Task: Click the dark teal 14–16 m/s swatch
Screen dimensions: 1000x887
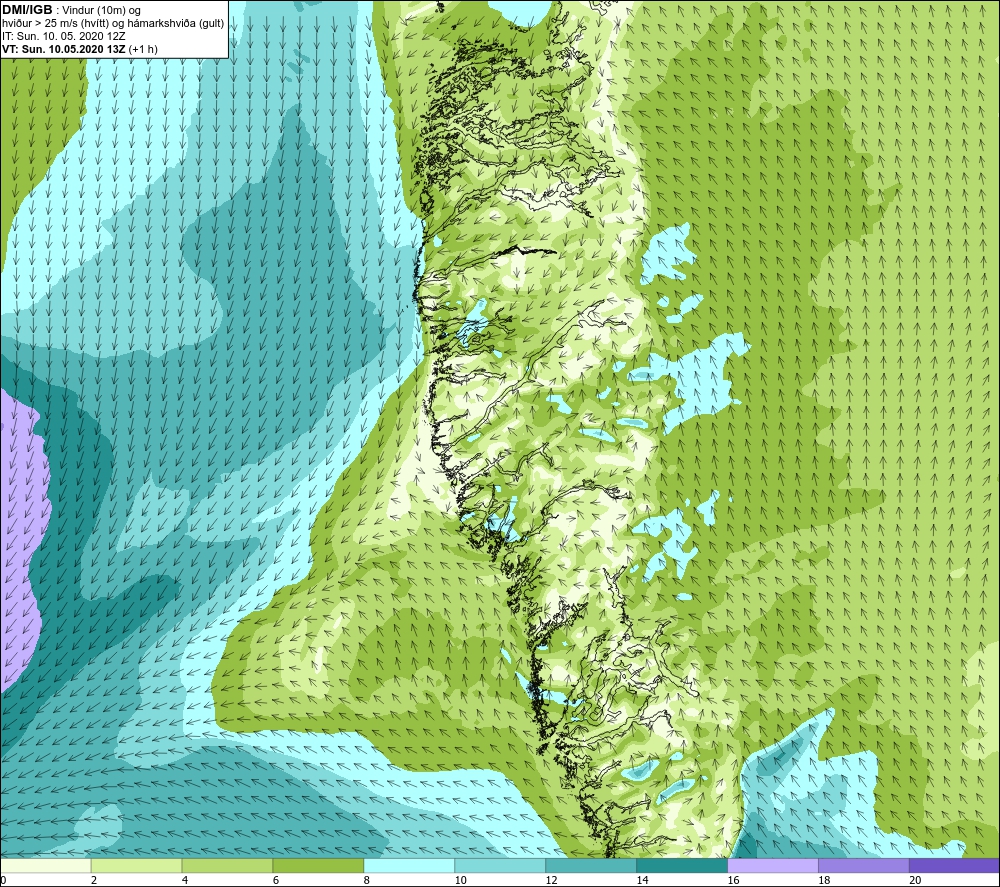Action: pyautogui.click(x=682, y=865)
